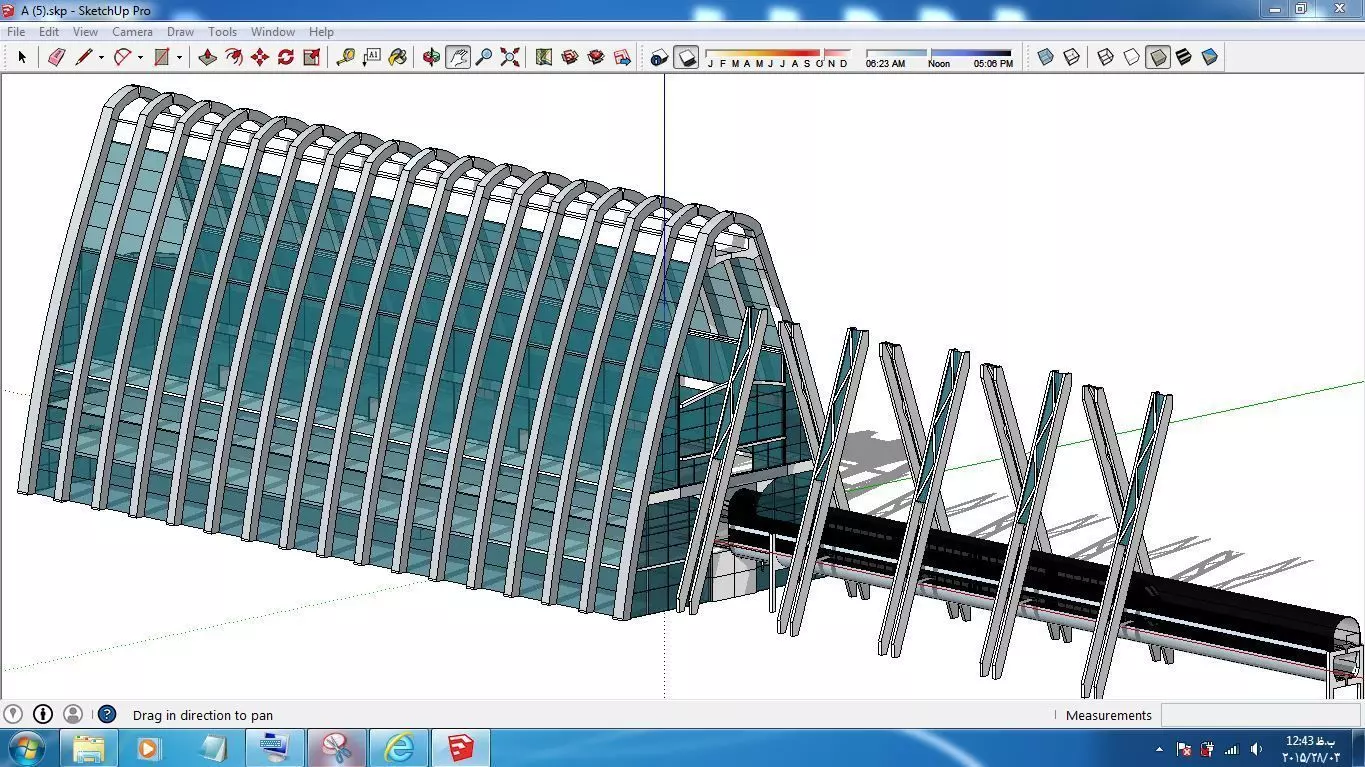Open the Arc tool dropdown arrow
The image size is (1365, 767).
(140, 57)
